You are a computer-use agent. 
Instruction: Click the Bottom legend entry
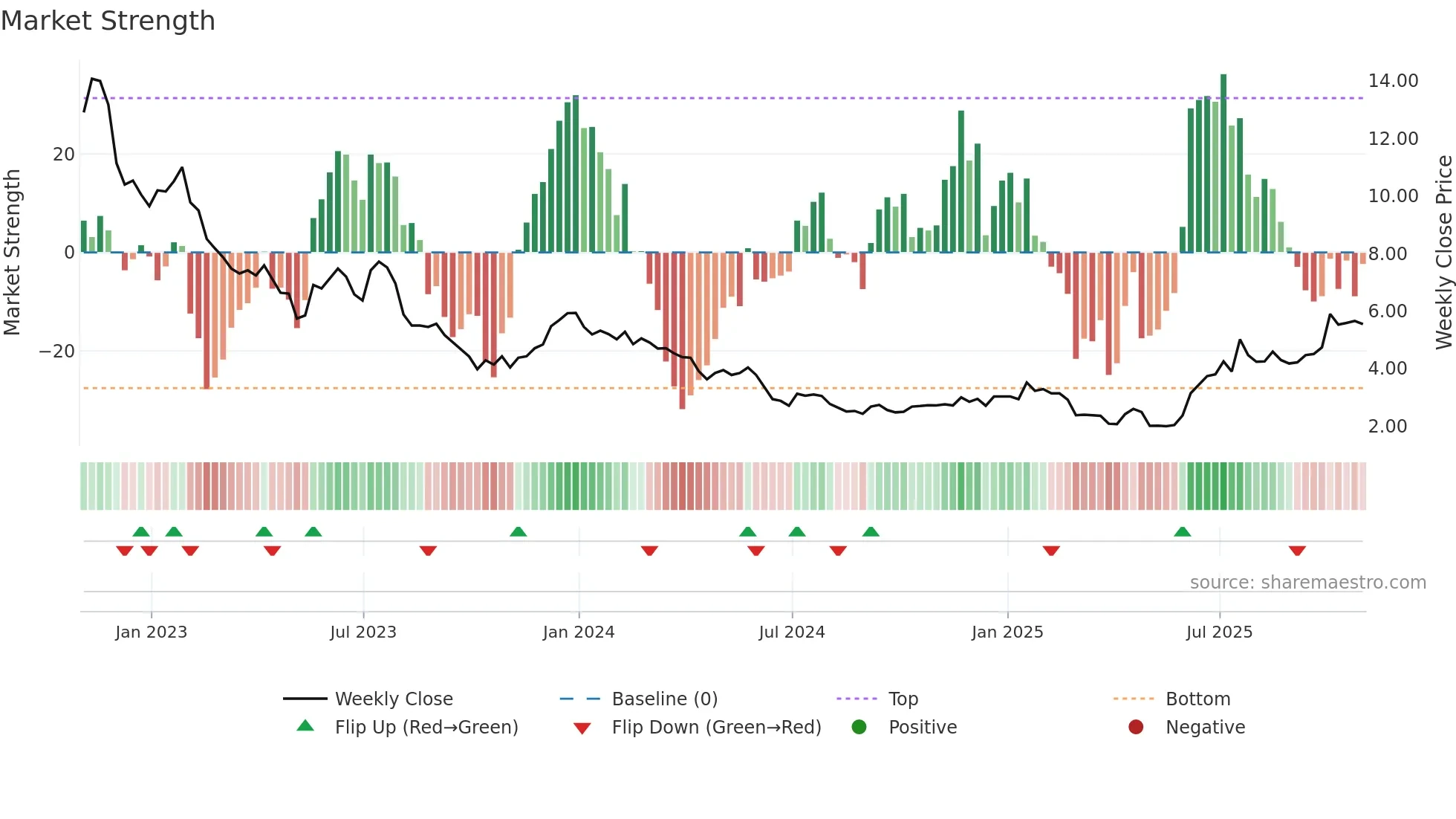(1197, 699)
